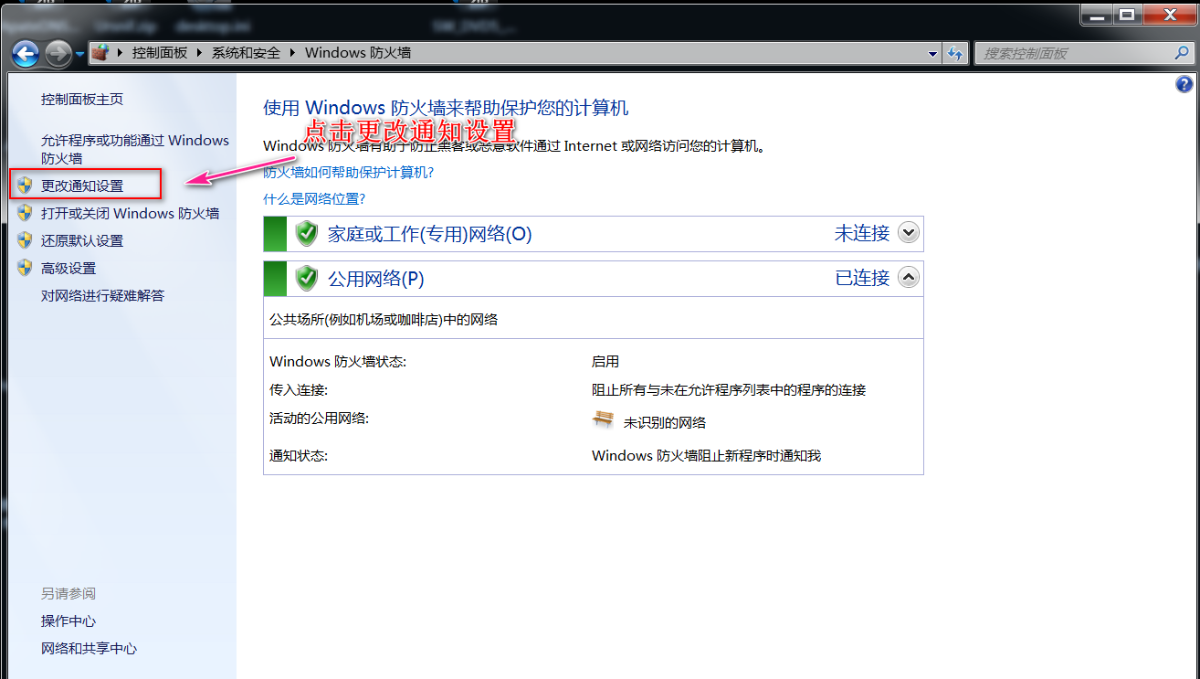Click the 家庭或工作(专用)网络(O) heading
Image resolution: width=1200 pixels, height=679 pixels.
pyautogui.click(x=430, y=234)
